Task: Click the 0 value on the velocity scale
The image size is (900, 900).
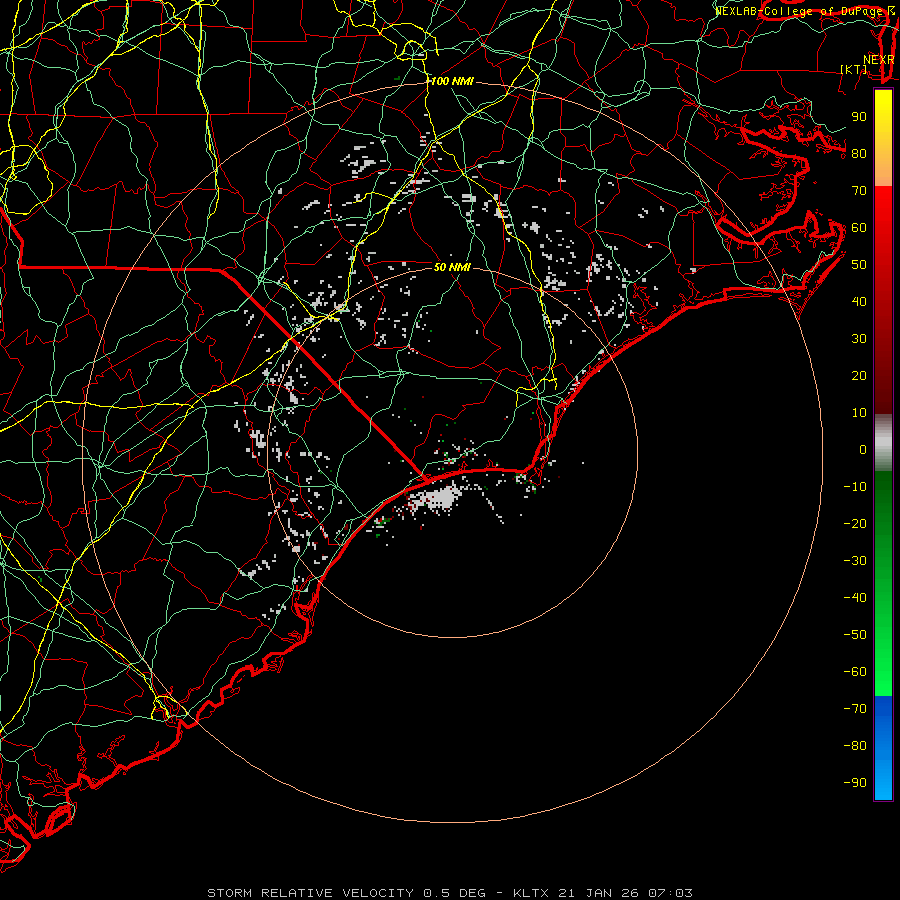Action: click(x=863, y=450)
